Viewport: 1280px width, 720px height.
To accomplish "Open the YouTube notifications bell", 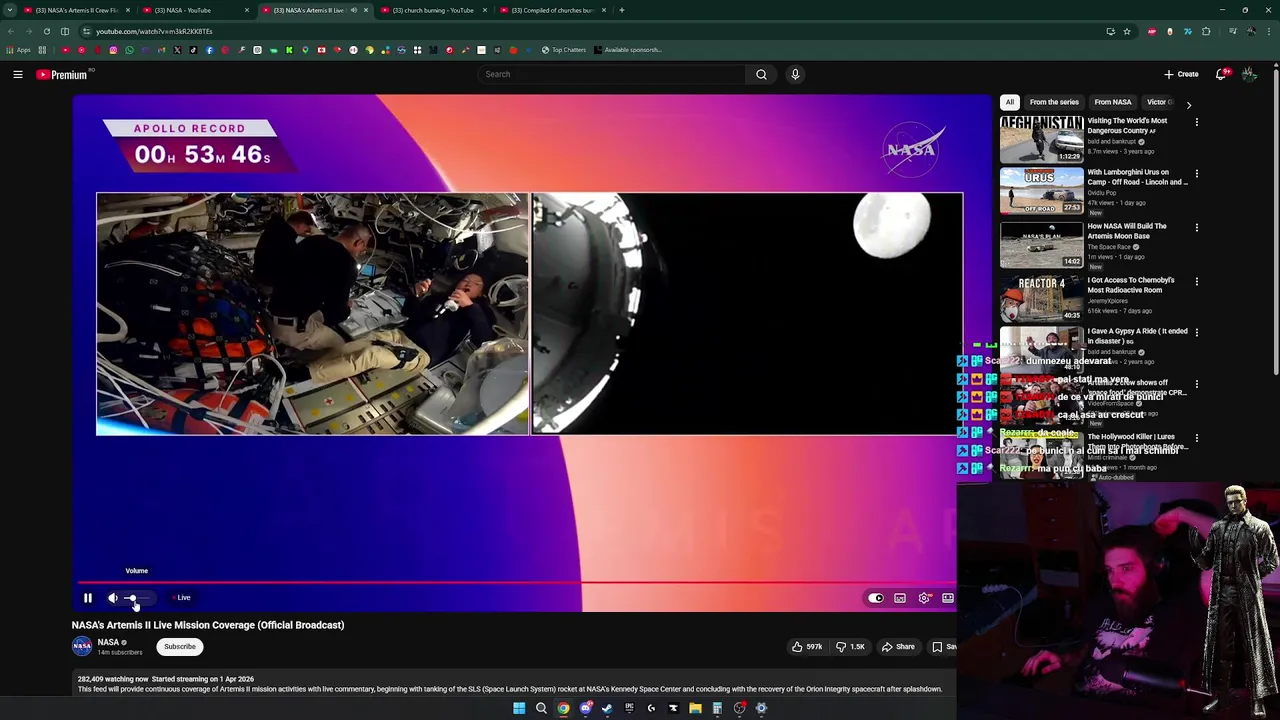I will [x=1221, y=74].
